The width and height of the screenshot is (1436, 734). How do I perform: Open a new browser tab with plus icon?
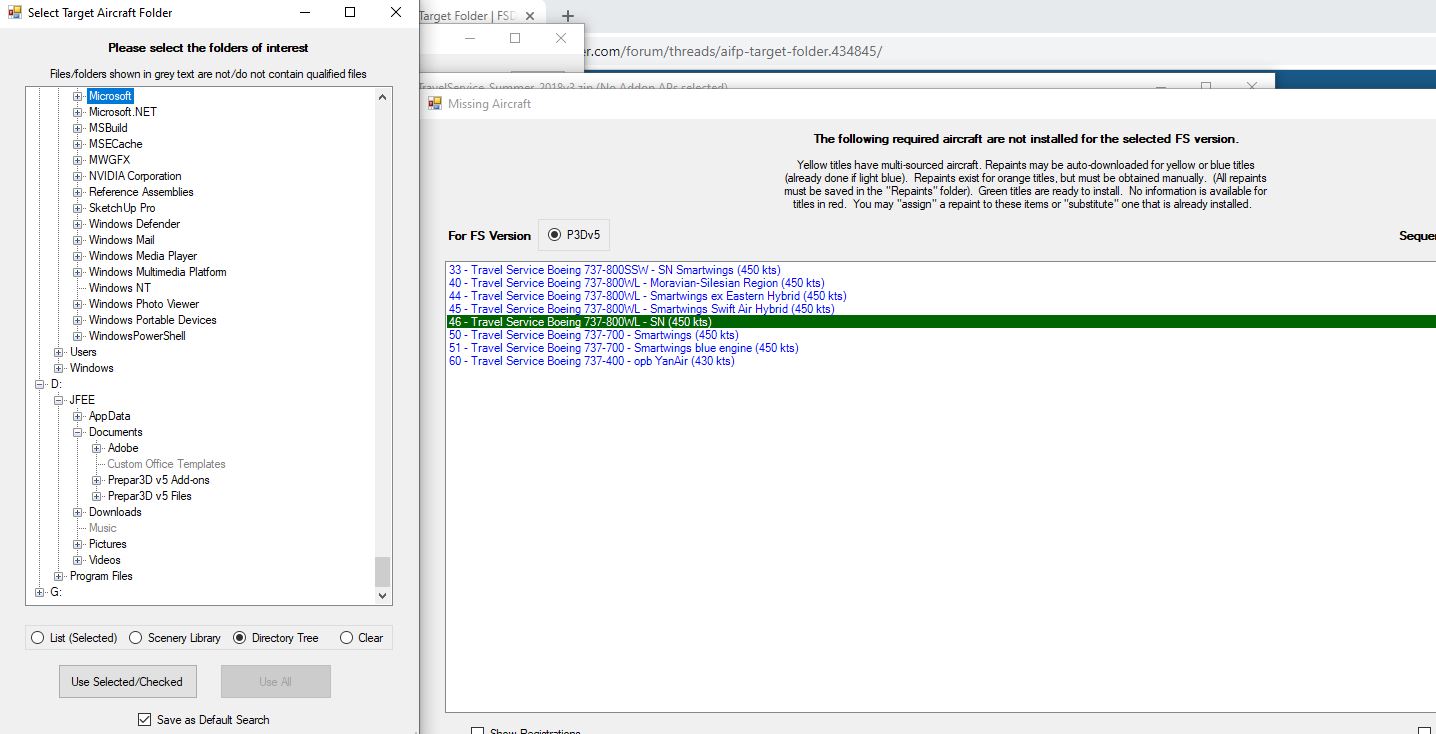pyautogui.click(x=567, y=16)
